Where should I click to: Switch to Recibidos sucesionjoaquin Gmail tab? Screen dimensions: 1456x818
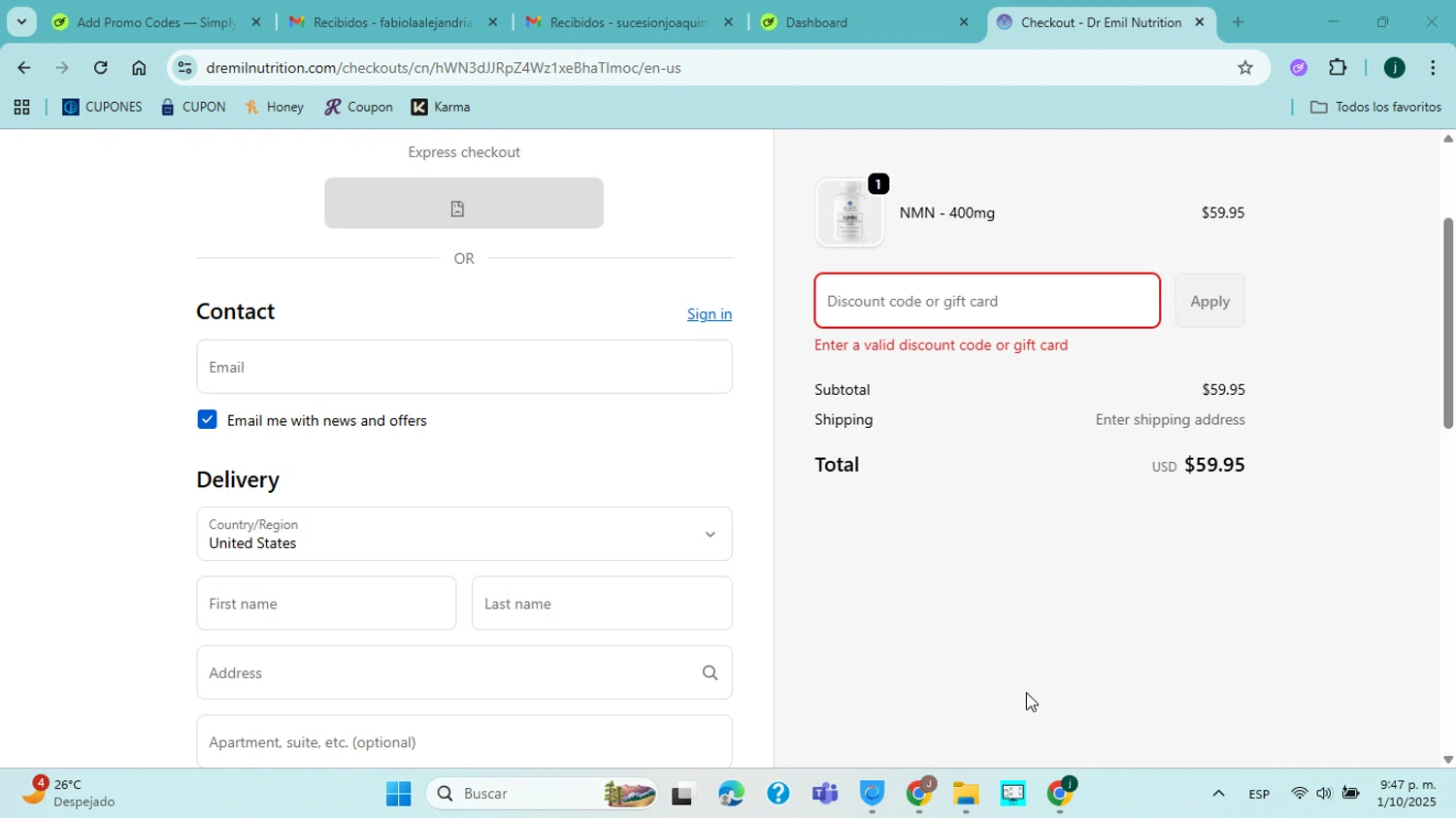point(629,21)
